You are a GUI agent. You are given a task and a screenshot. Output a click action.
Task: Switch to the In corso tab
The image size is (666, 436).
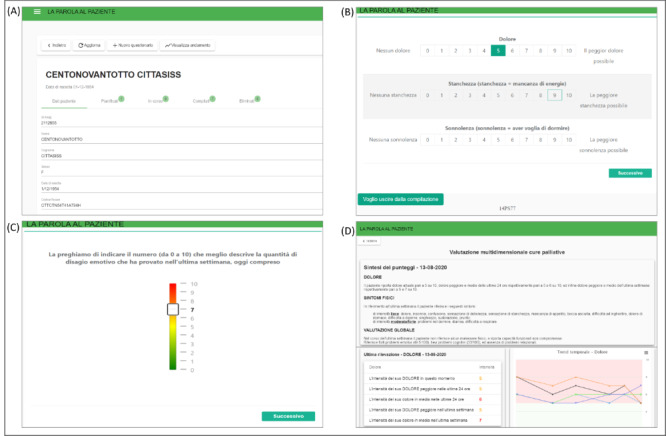tap(155, 101)
